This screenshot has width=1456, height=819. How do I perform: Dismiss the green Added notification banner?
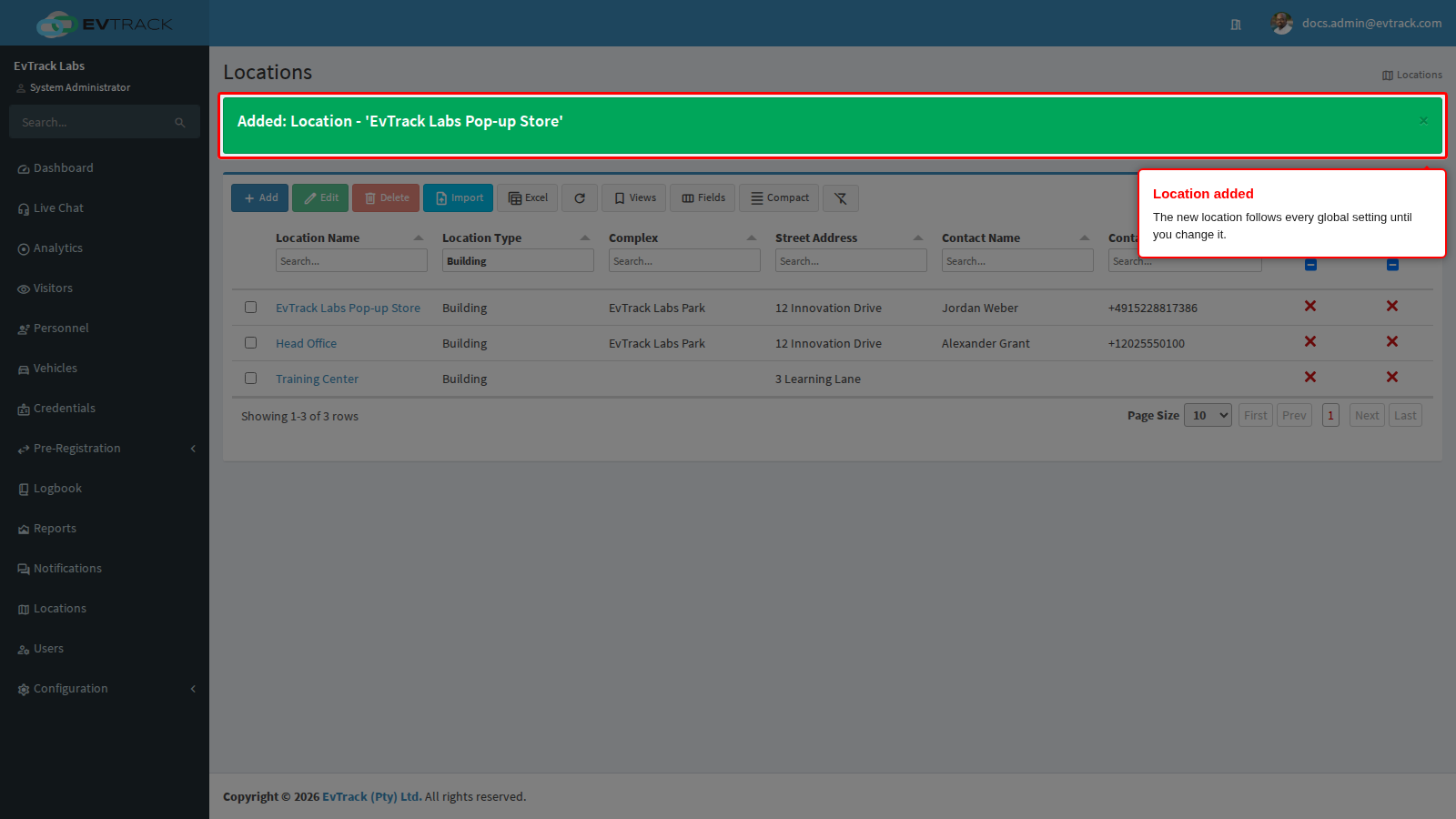click(1423, 120)
